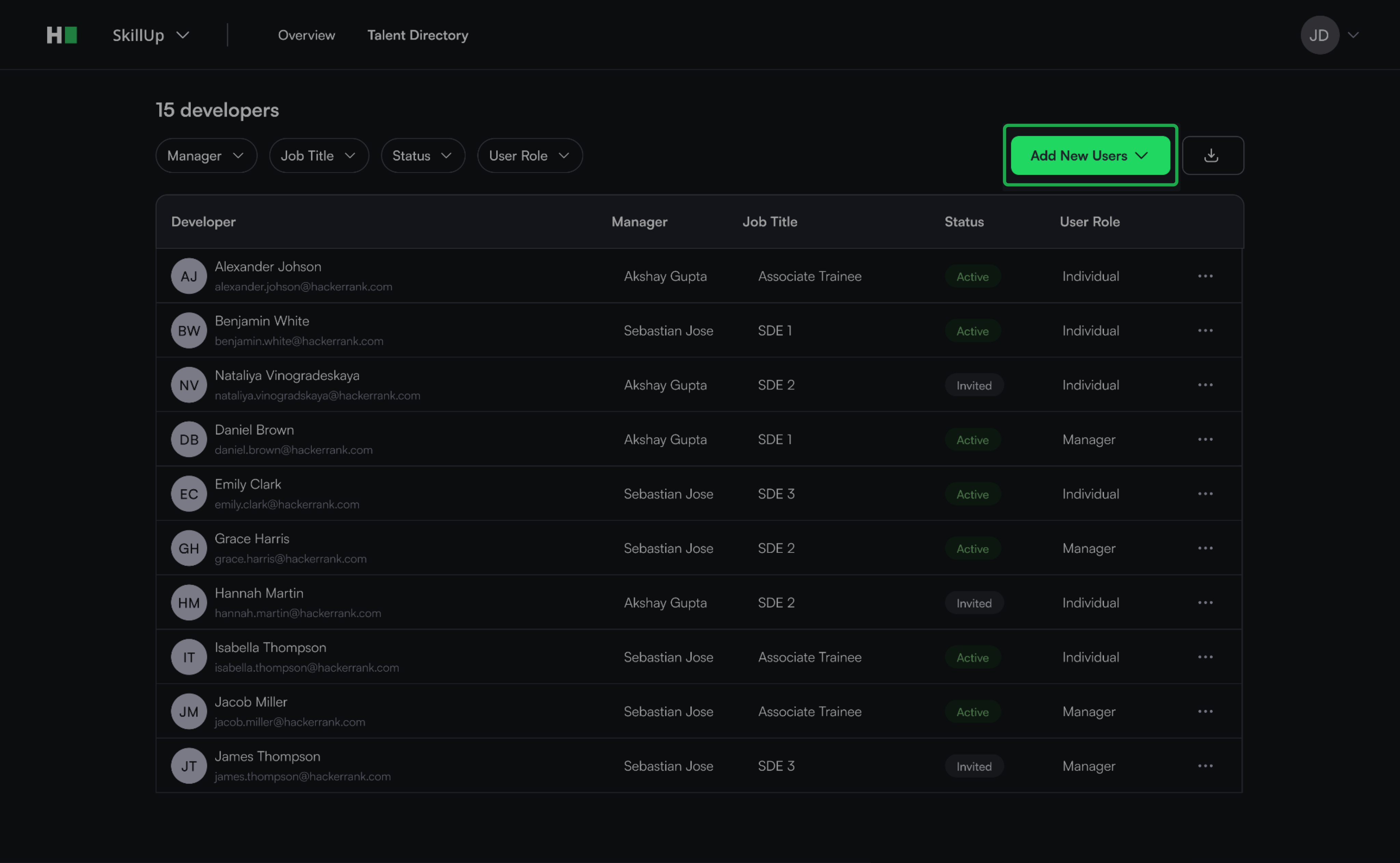1400x863 pixels.
Task: Open three-dot menu for Benjamin White
Action: pyautogui.click(x=1205, y=330)
